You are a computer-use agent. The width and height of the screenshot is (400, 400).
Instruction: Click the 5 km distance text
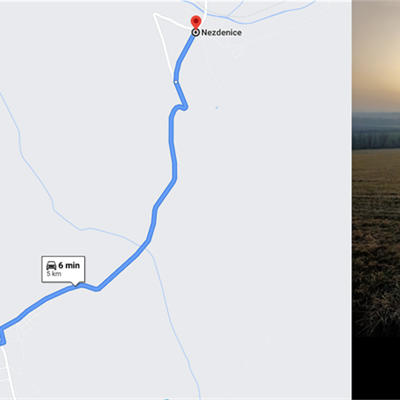pos(54,274)
